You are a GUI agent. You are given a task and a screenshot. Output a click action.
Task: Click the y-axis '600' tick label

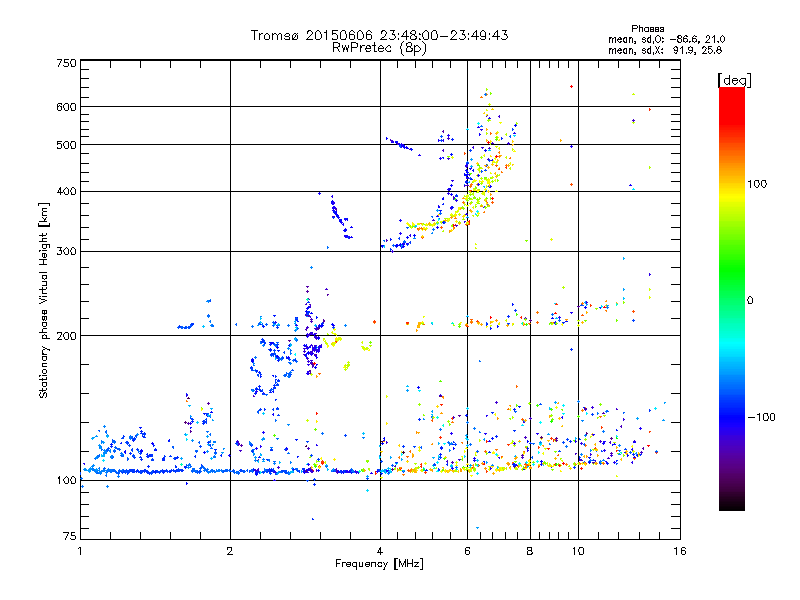(x=66, y=107)
